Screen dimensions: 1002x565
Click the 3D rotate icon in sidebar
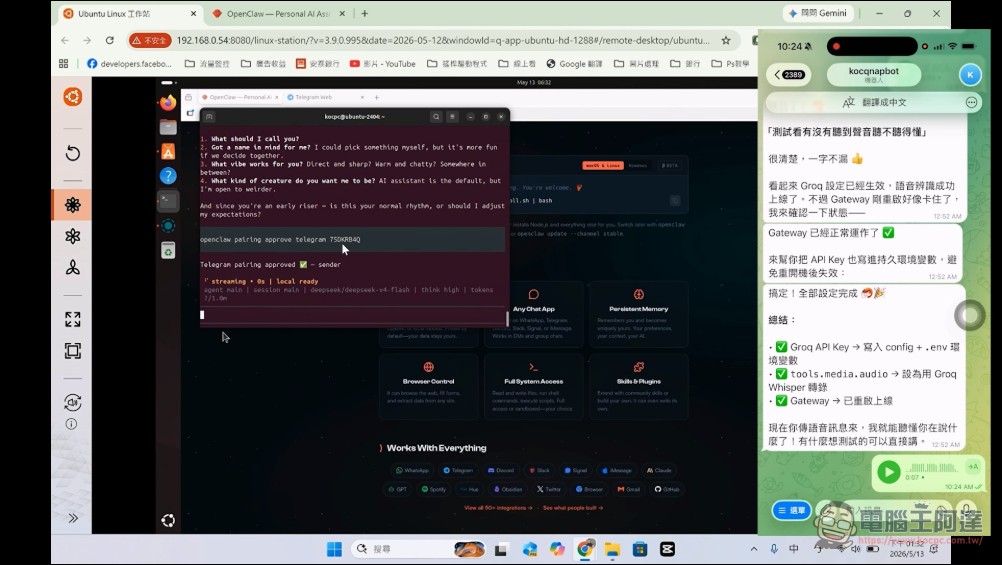pyautogui.click(x=73, y=402)
